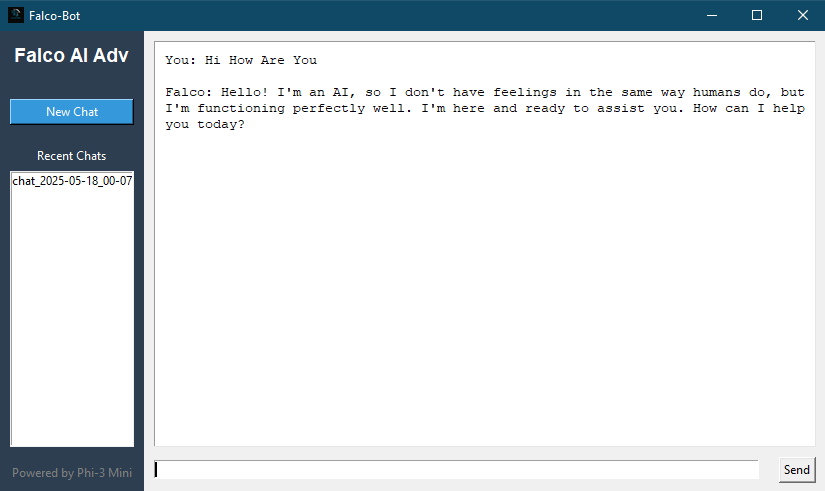825x491 pixels.
Task: Click Falco's reply text in chat area
Action: click(485, 108)
